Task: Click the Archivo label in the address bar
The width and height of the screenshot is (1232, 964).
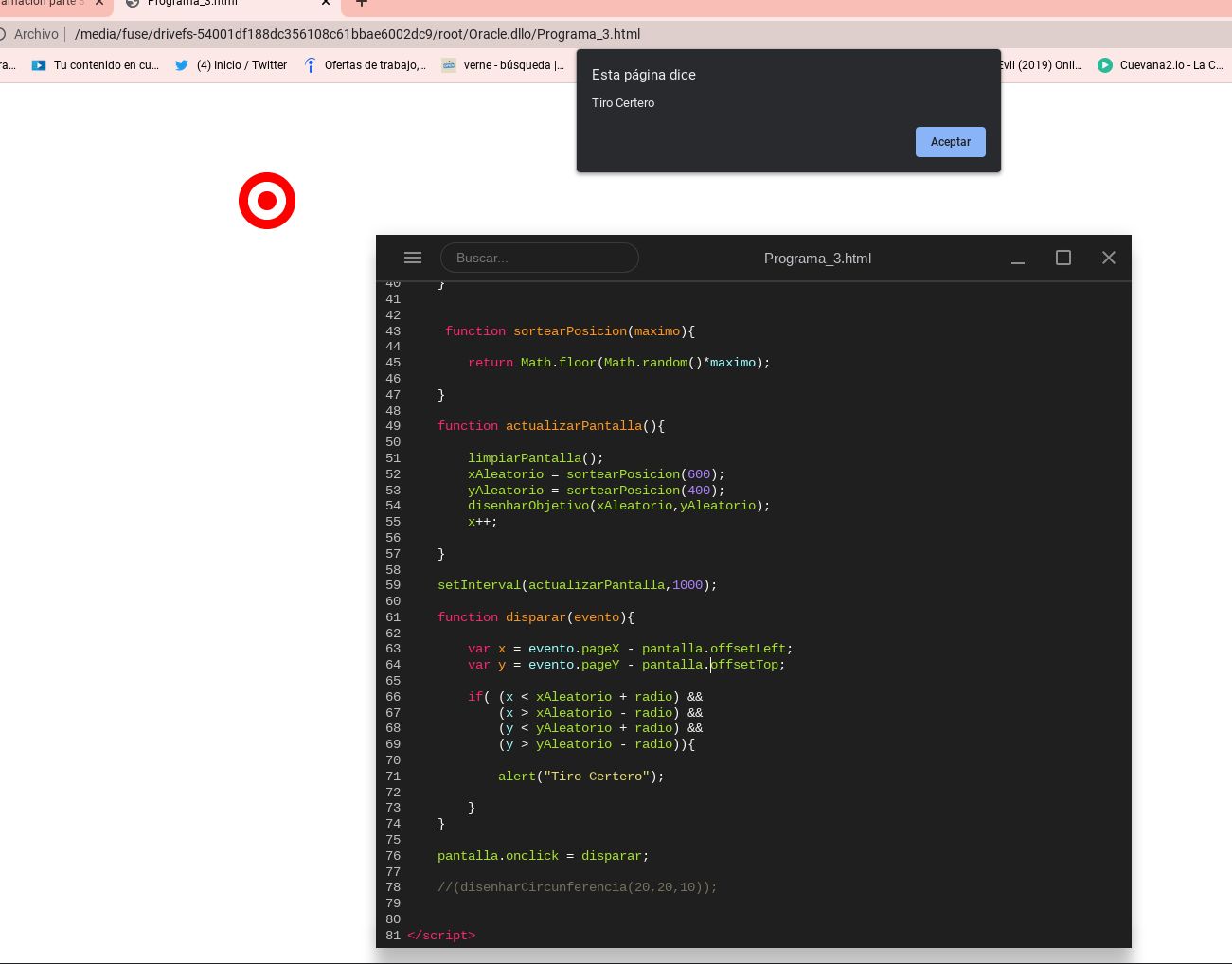Action: pos(36,34)
